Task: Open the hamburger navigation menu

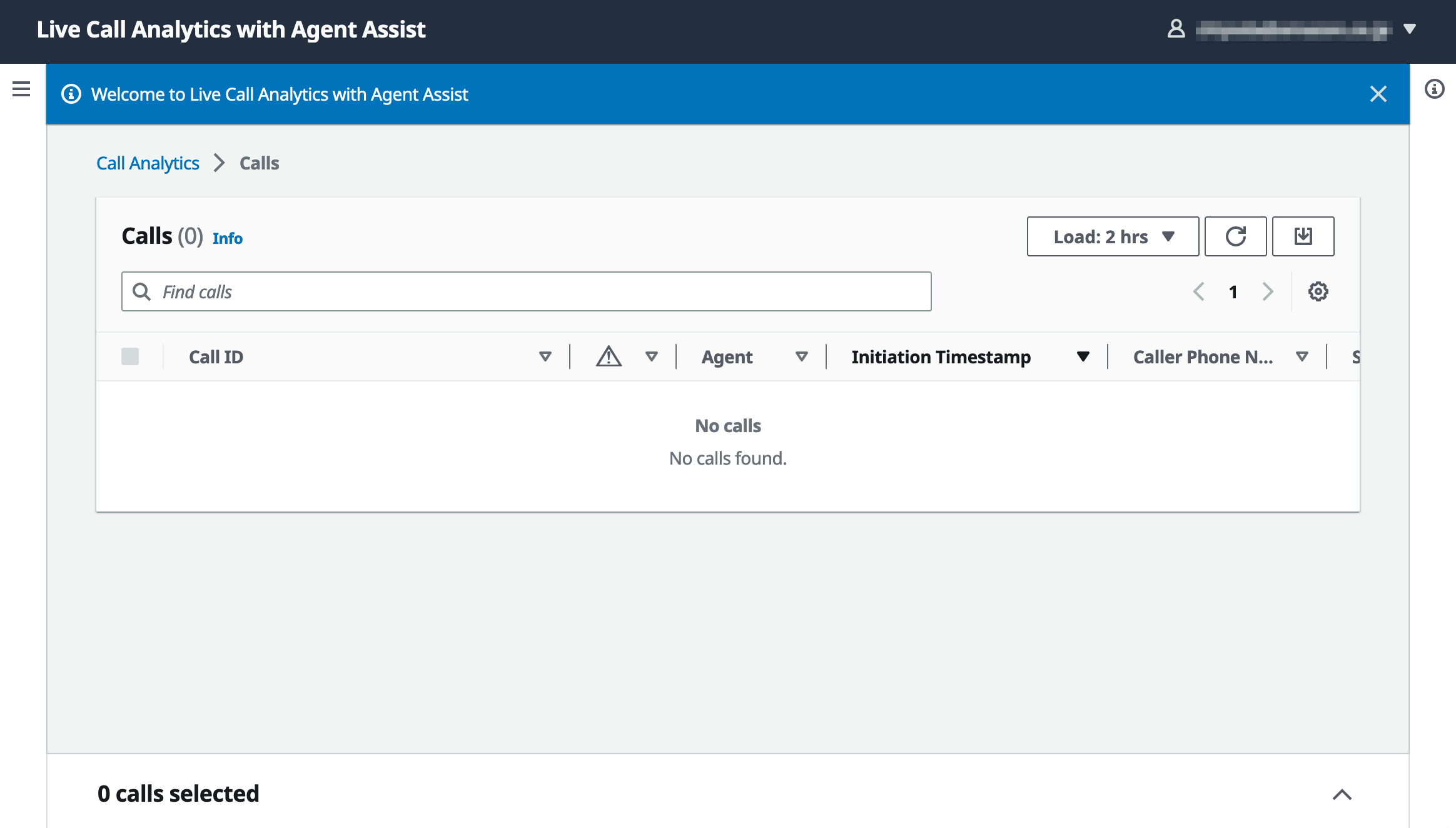Action: click(21, 89)
